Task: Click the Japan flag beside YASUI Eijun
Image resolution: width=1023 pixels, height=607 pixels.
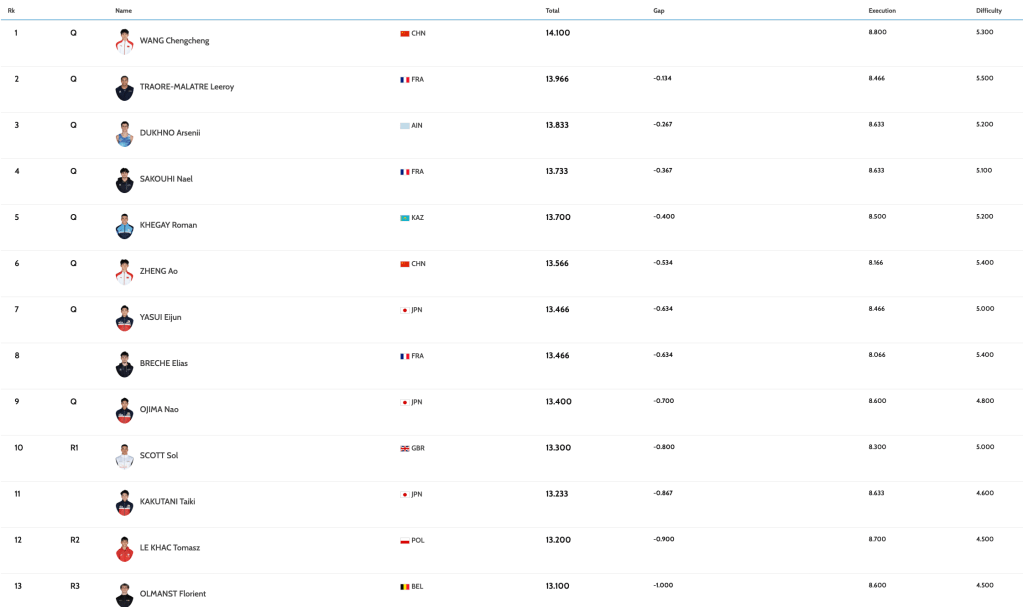Action: 405,310
